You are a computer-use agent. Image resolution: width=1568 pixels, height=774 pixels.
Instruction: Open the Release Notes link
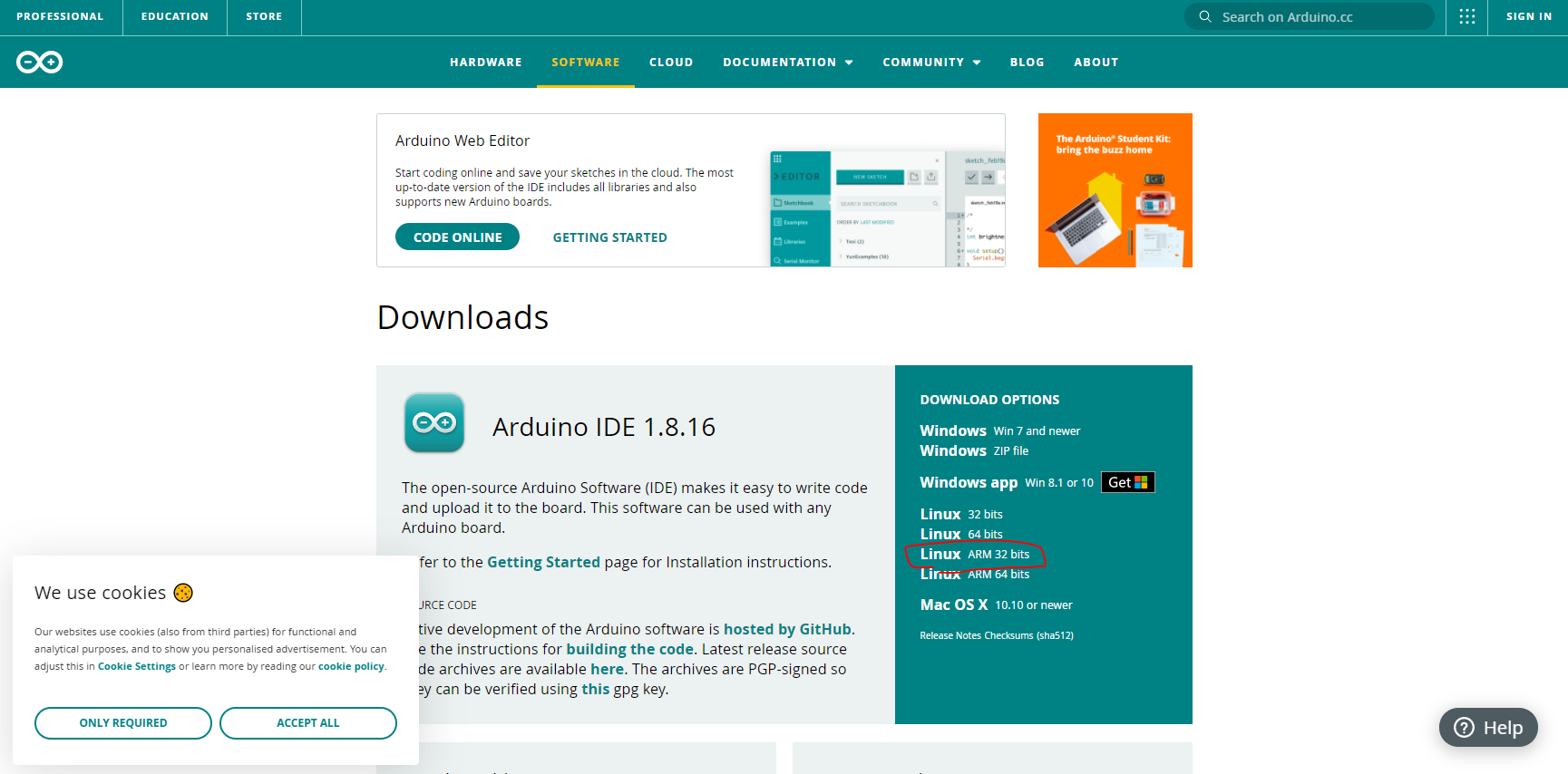pyautogui.click(x=950, y=635)
